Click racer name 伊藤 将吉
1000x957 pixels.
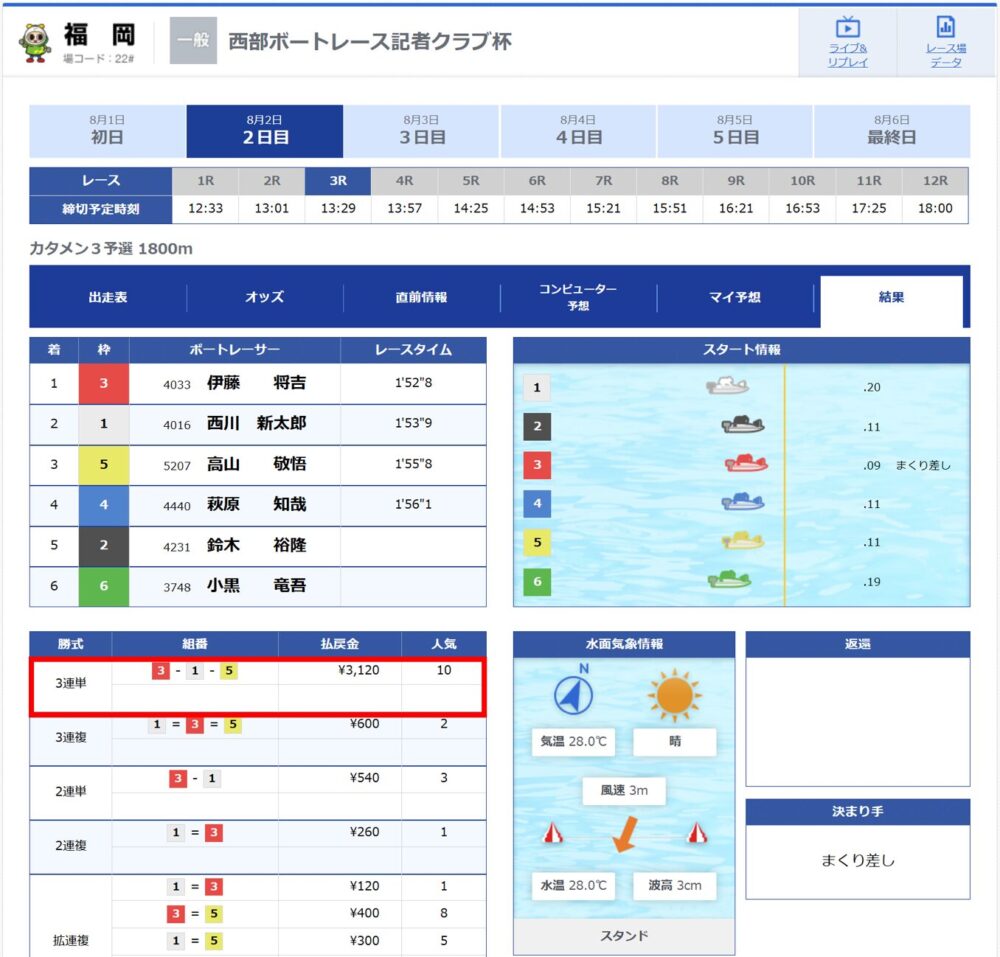tap(256, 383)
